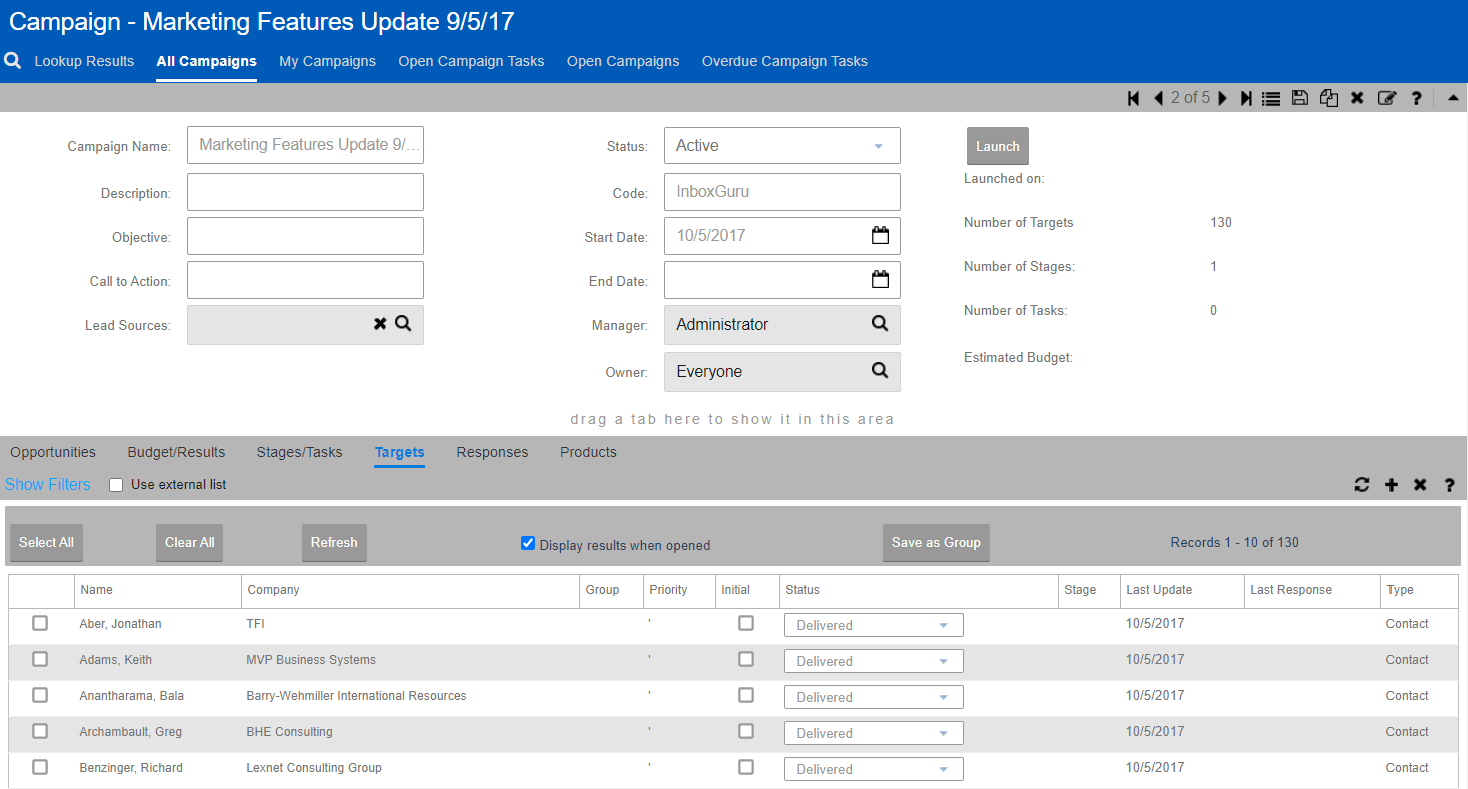Delete the campaign with the top toolbar X
The height and width of the screenshot is (789, 1468).
coord(1357,98)
